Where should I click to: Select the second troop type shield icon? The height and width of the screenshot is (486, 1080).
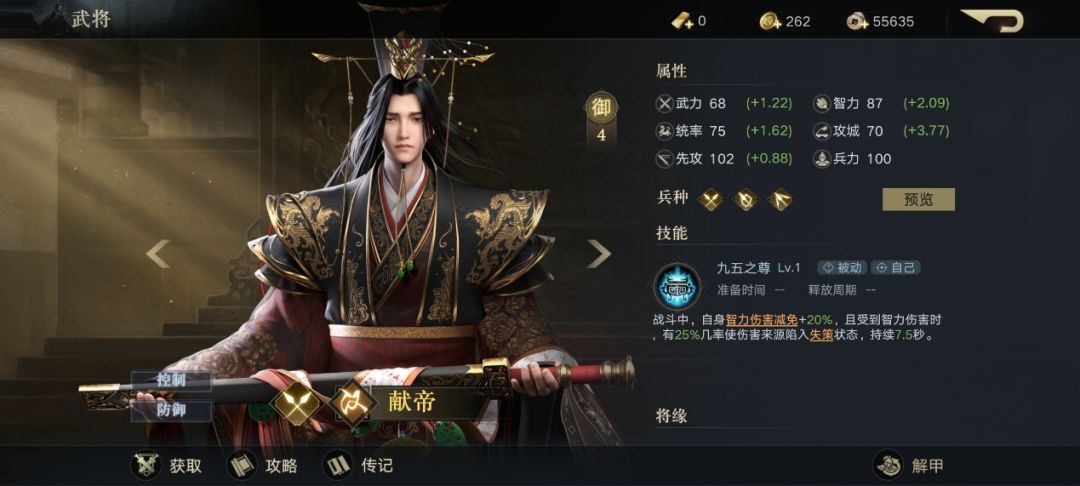click(x=745, y=200)
